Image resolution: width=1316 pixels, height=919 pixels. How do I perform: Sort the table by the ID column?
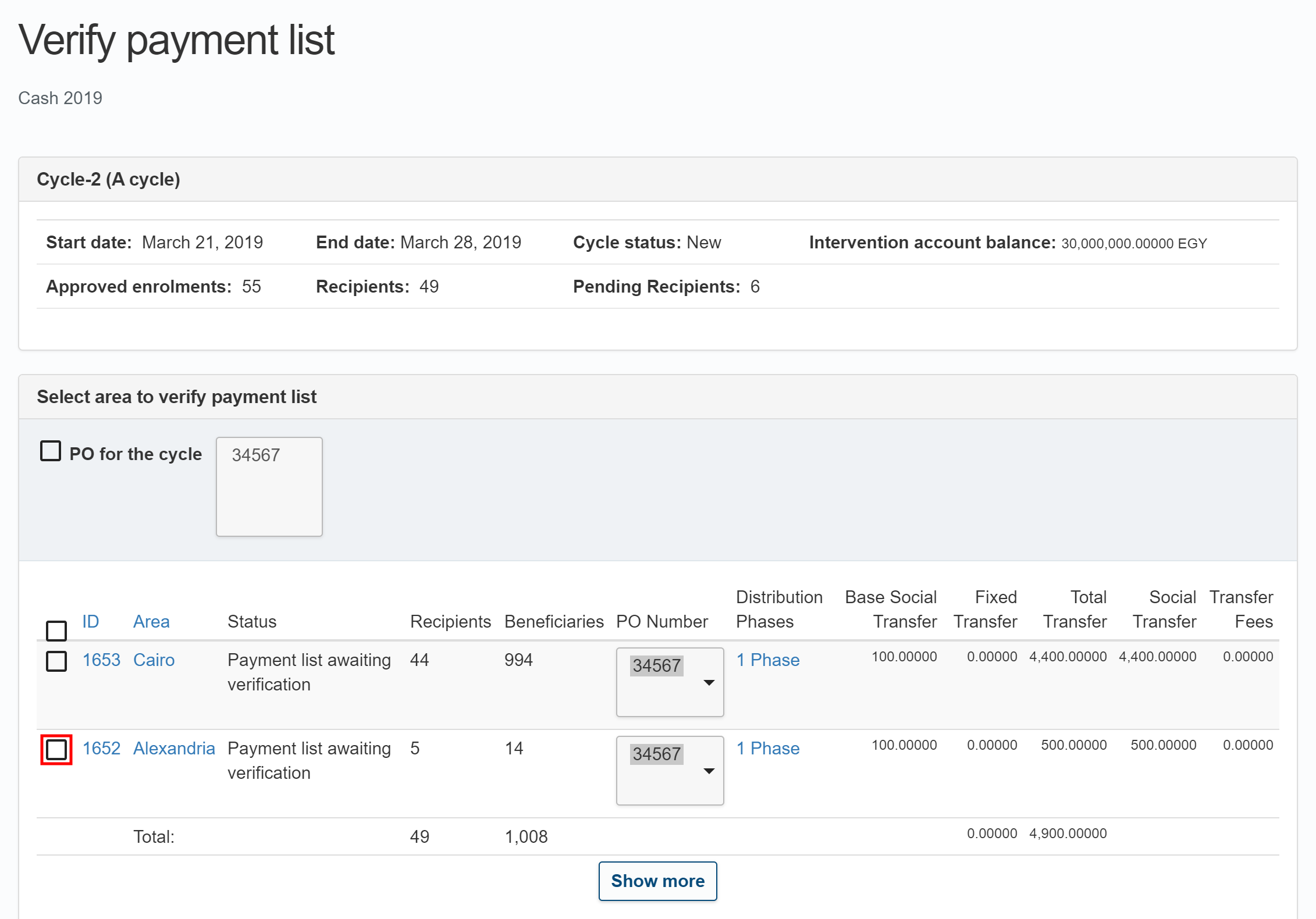[x=91, y=621]
